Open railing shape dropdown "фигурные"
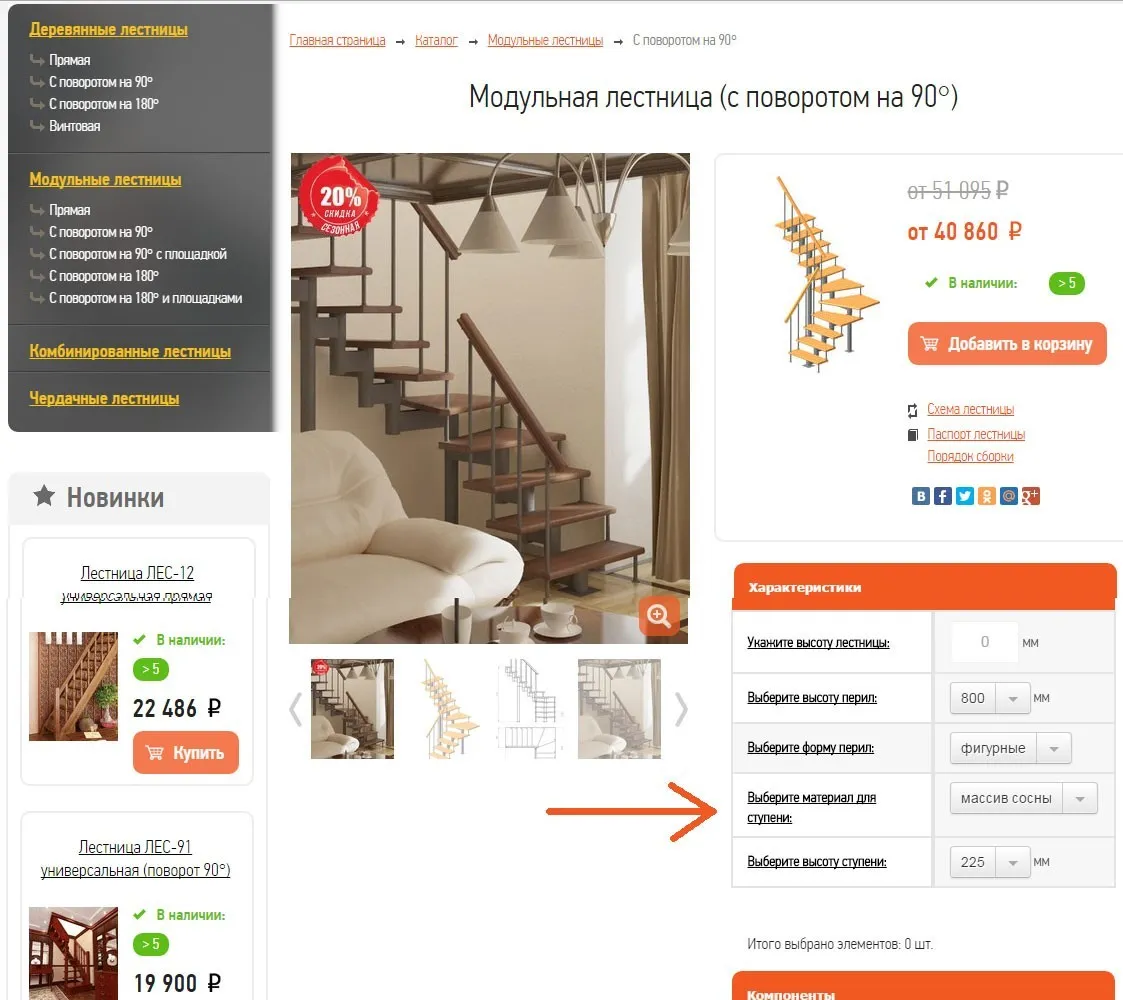The image size is (1123, 1000). [x=1011, y=748]
